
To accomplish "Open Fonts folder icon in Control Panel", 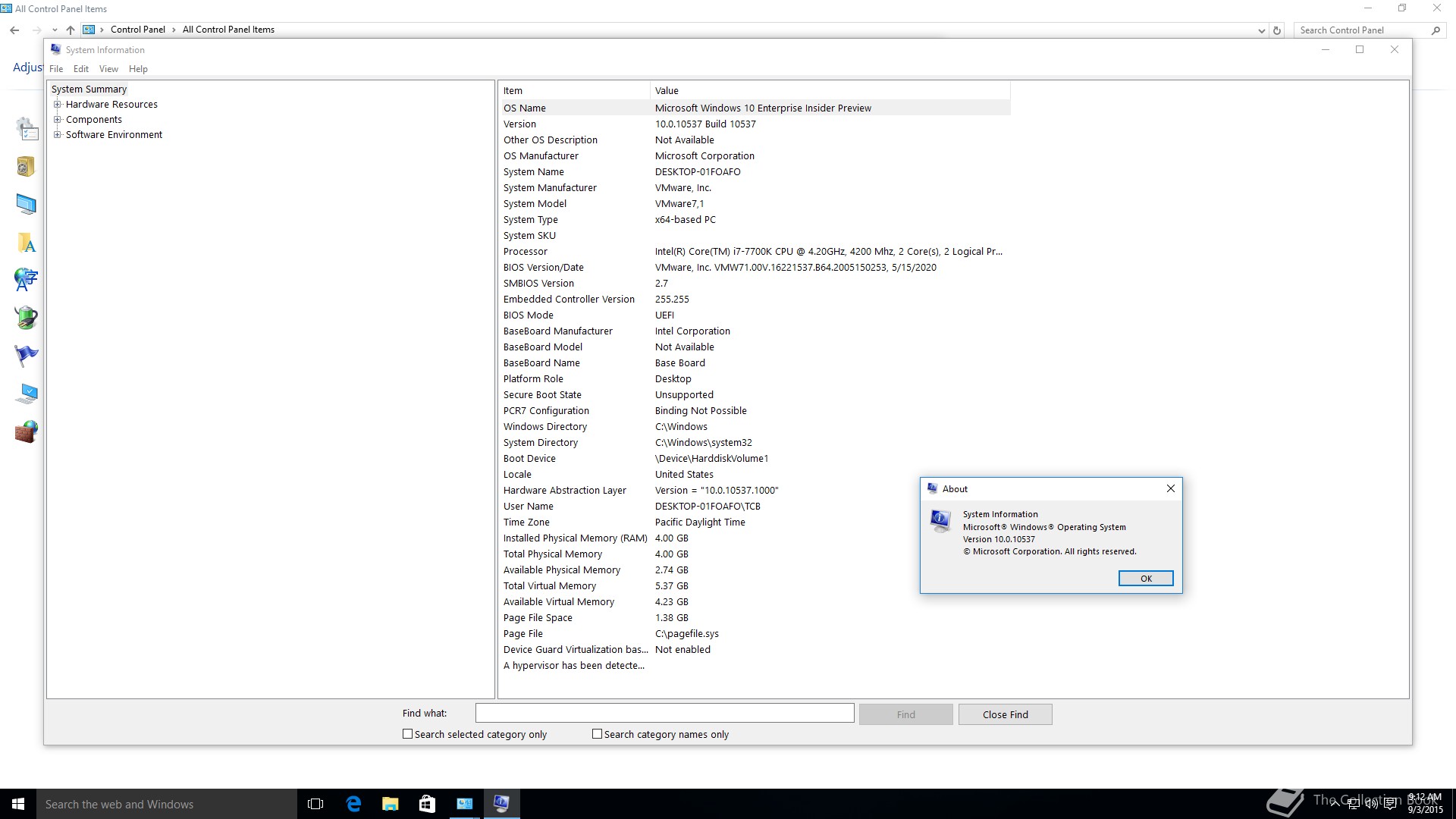I will point(27,243).
